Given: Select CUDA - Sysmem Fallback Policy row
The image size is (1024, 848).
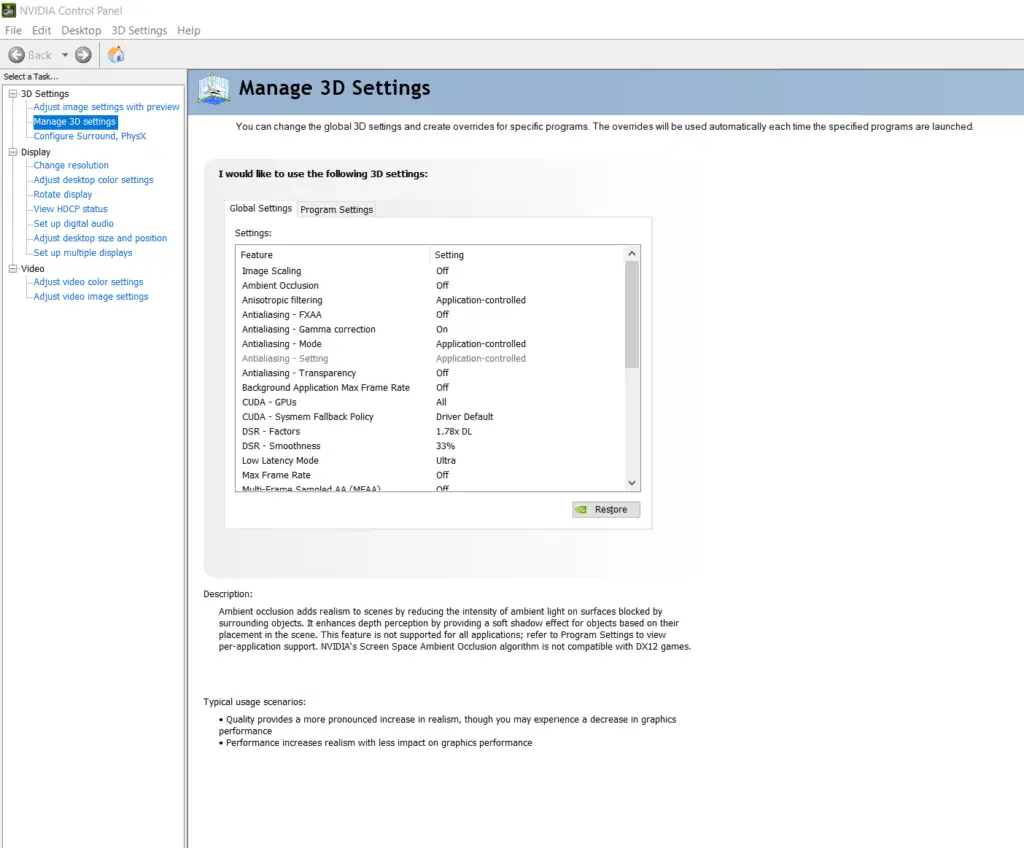Looking at the screenshot, I should click(x=430, y=416).
